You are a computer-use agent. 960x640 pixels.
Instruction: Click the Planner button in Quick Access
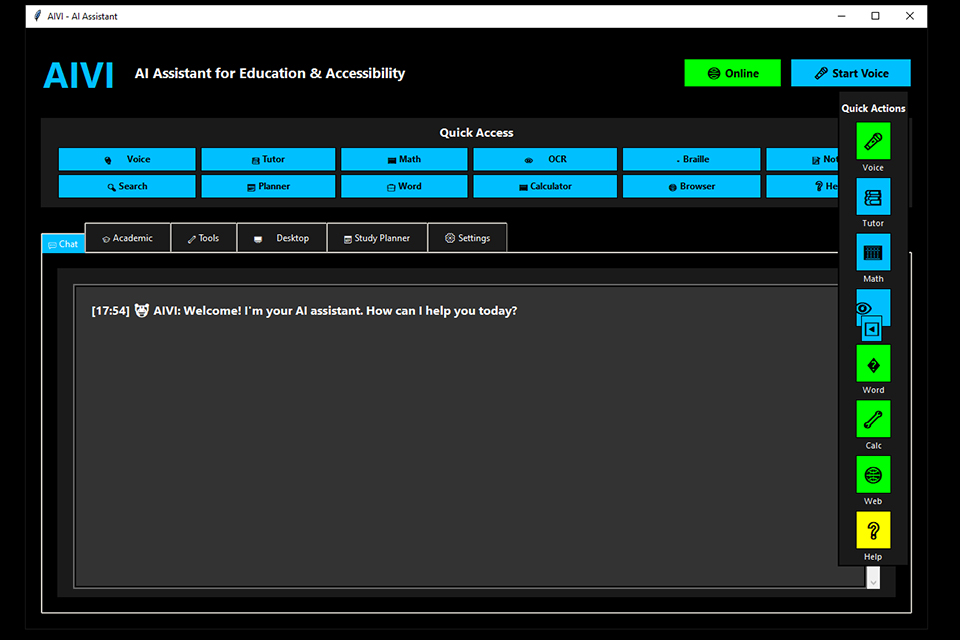[x=268, y=185]
